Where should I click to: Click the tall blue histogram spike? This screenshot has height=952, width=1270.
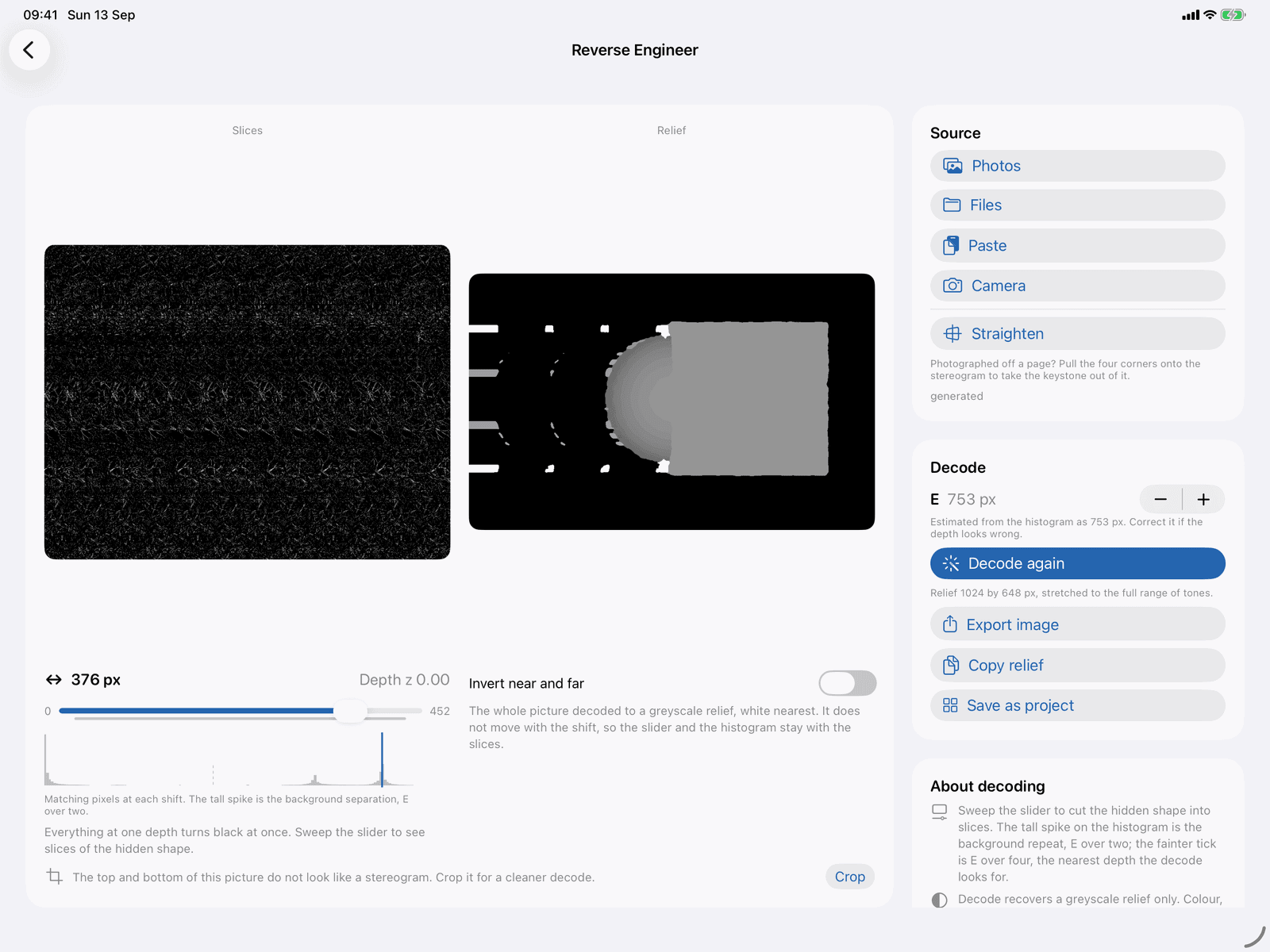coord(382,759)
